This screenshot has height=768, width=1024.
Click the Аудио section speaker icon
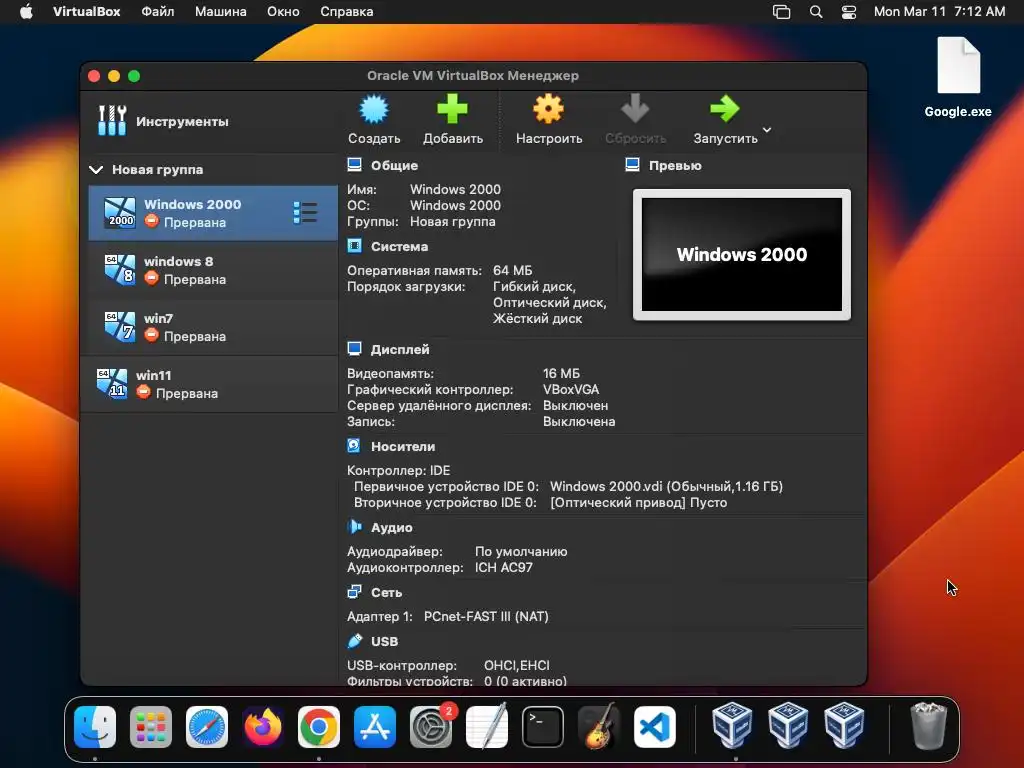point(354,527)
